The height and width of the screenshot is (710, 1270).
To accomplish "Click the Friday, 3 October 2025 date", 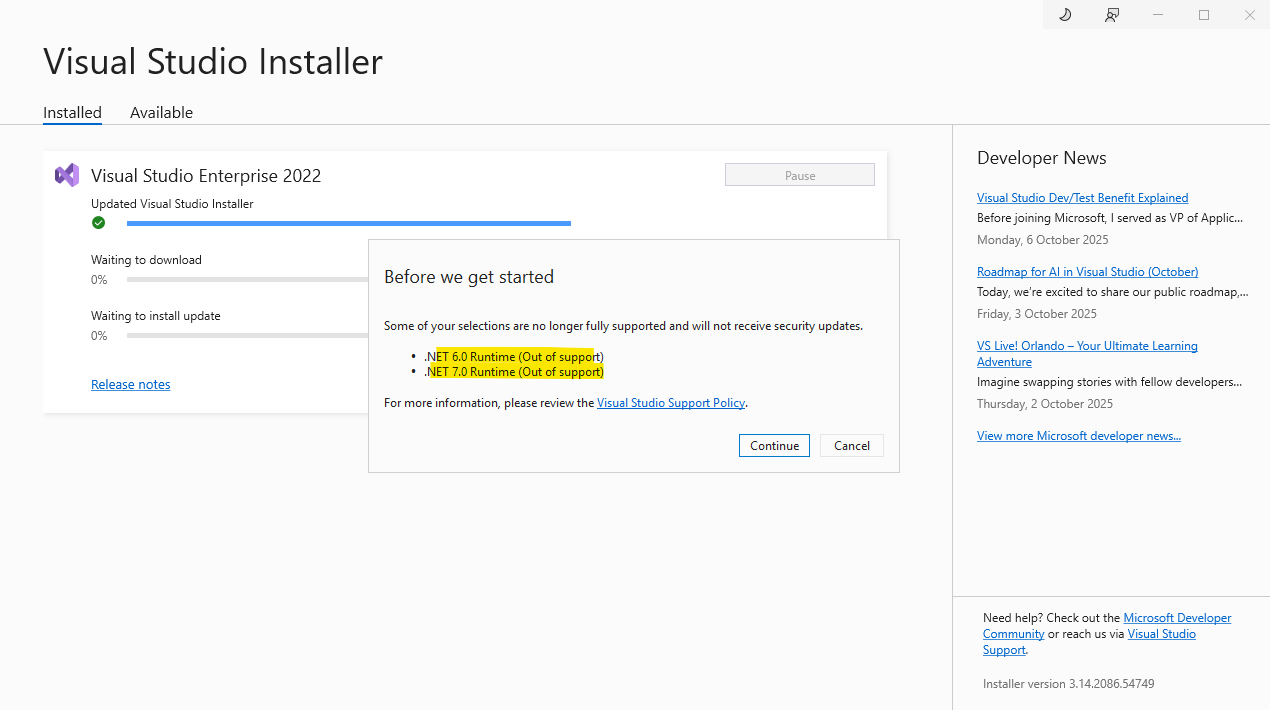I will click(1037, 314).
